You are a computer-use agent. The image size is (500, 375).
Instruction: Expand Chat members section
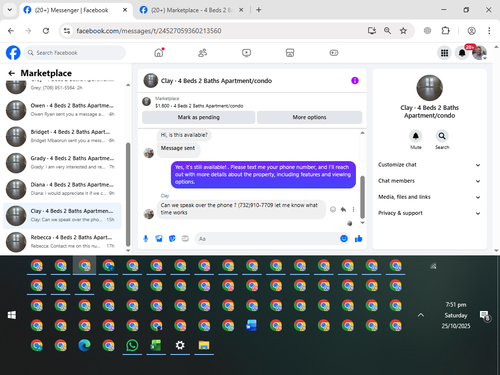coord(429,181)
